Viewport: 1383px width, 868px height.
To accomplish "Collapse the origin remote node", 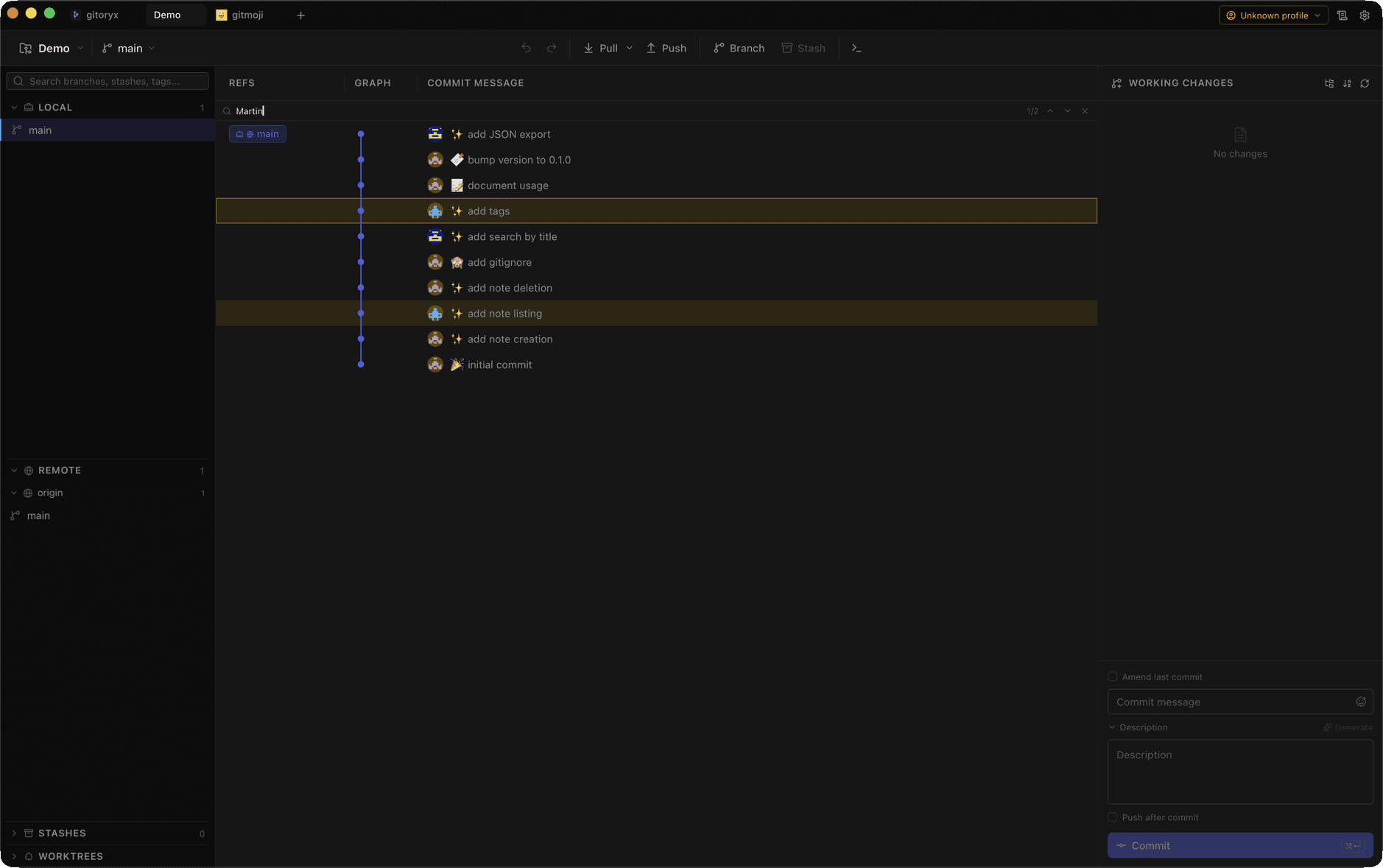I will tap(14, 493).
